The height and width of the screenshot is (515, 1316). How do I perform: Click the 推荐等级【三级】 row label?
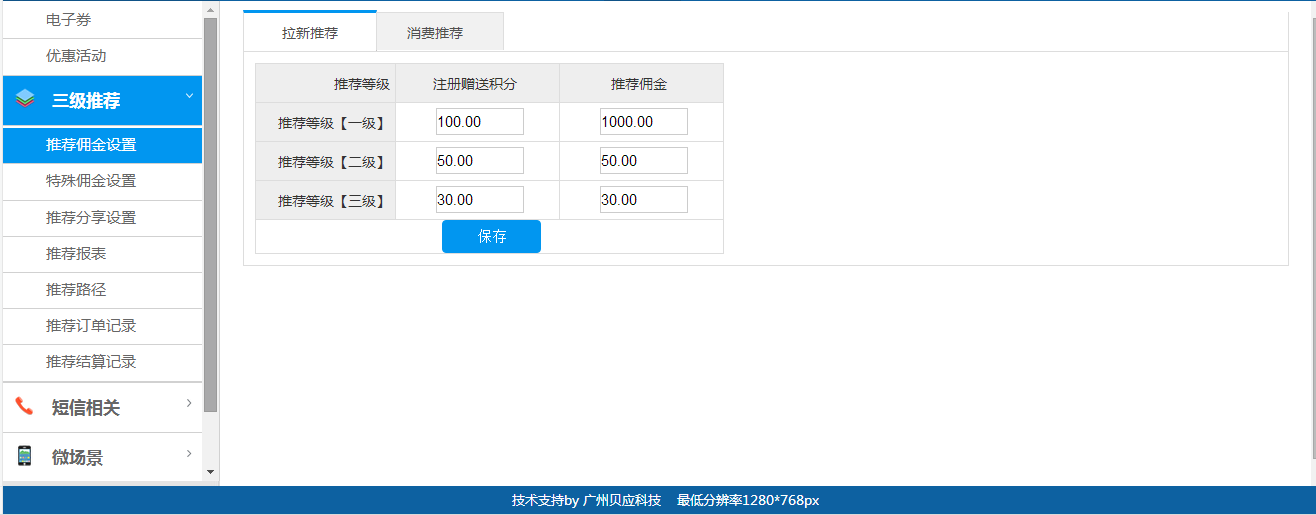click(326, 201)
